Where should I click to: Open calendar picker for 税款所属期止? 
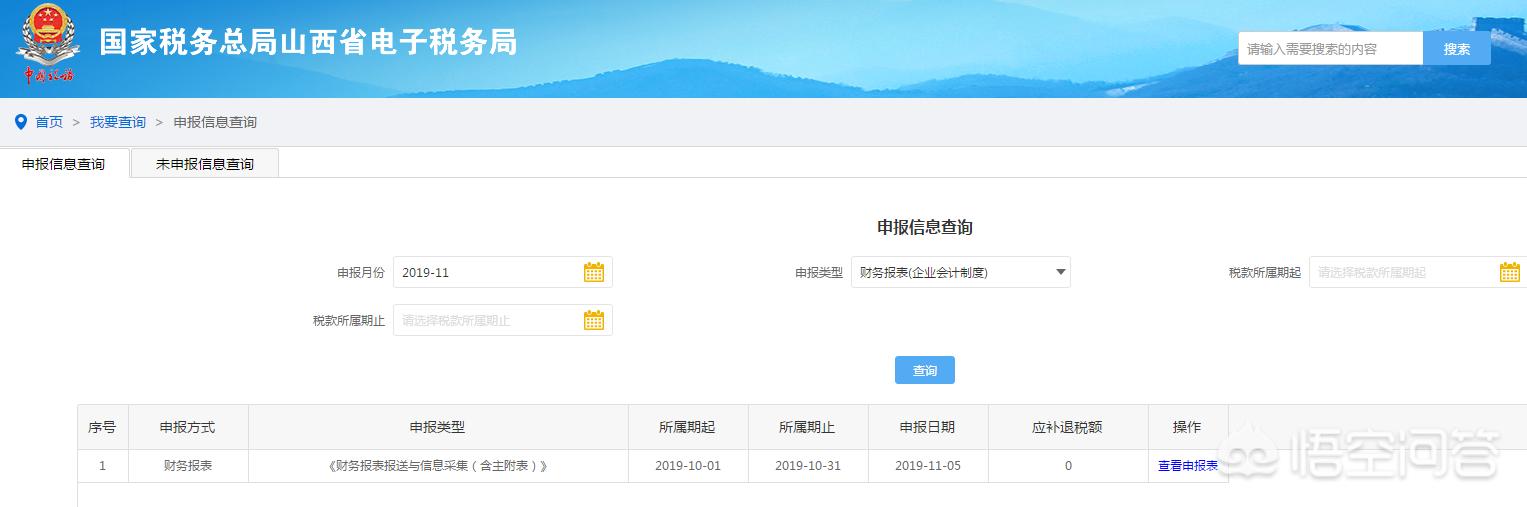(x=594, y=320)
